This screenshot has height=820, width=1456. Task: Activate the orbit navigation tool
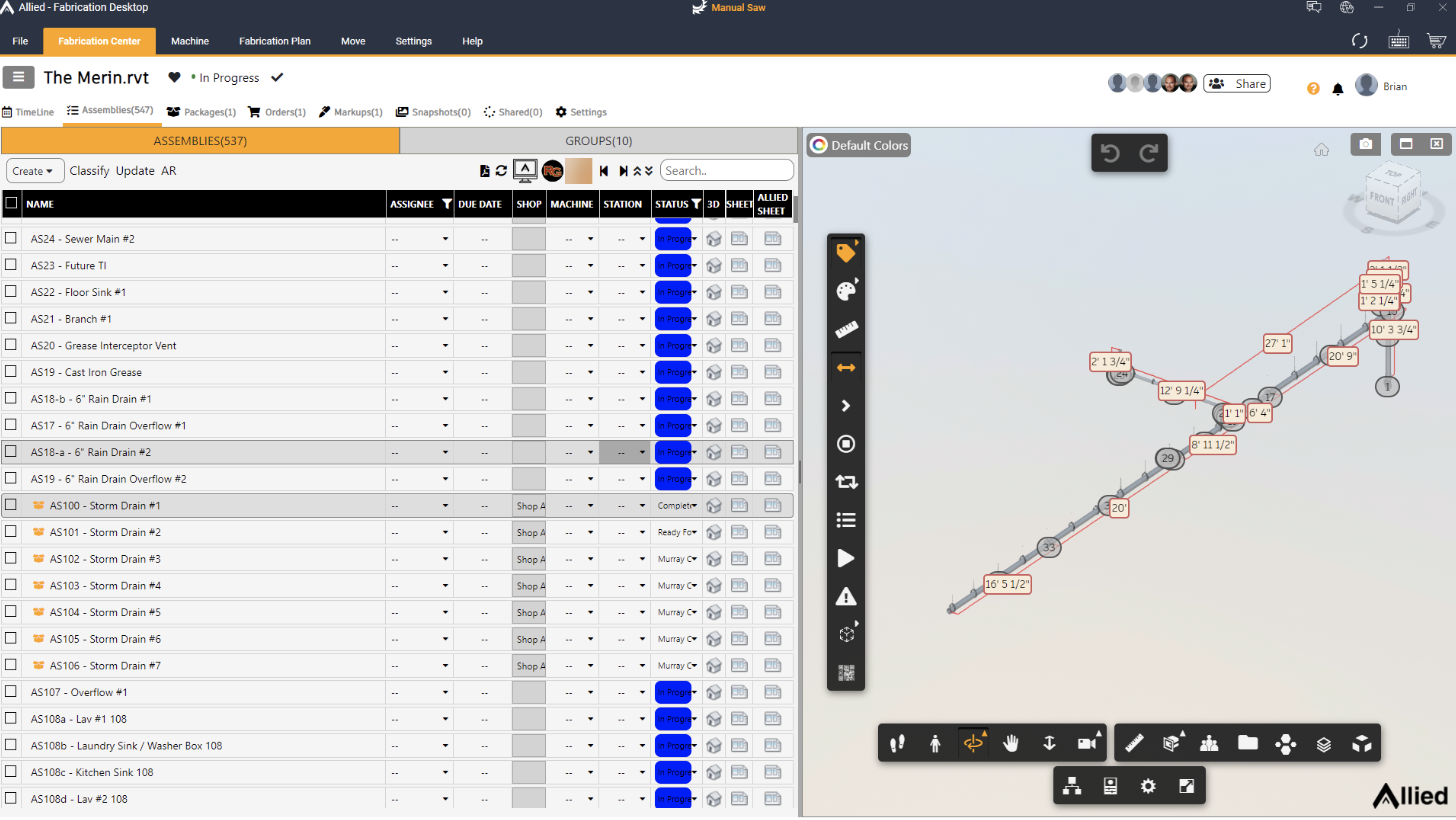point(973,743)
